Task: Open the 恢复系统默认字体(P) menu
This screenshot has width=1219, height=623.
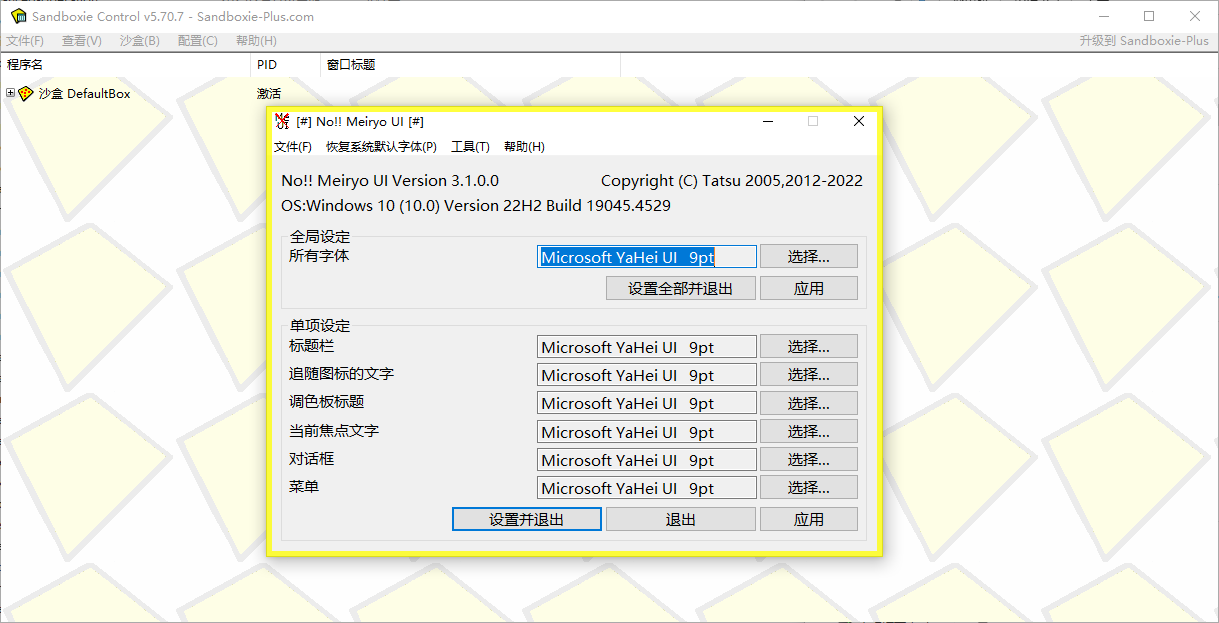Action: coord(381,147)
